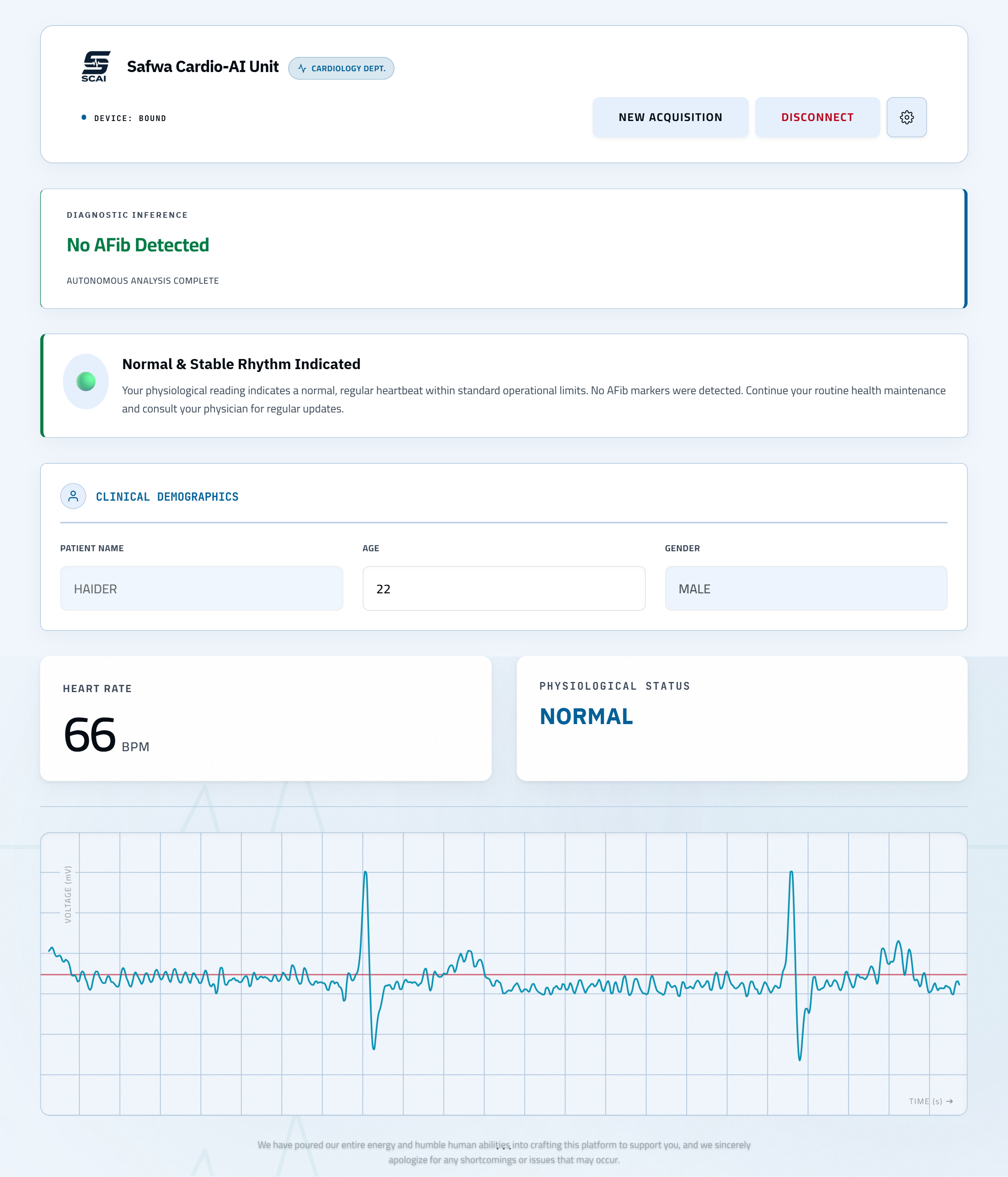1008x1177 pixels.
Task: Click the 'HEART RATE' card label
Action: pos(97,688)
